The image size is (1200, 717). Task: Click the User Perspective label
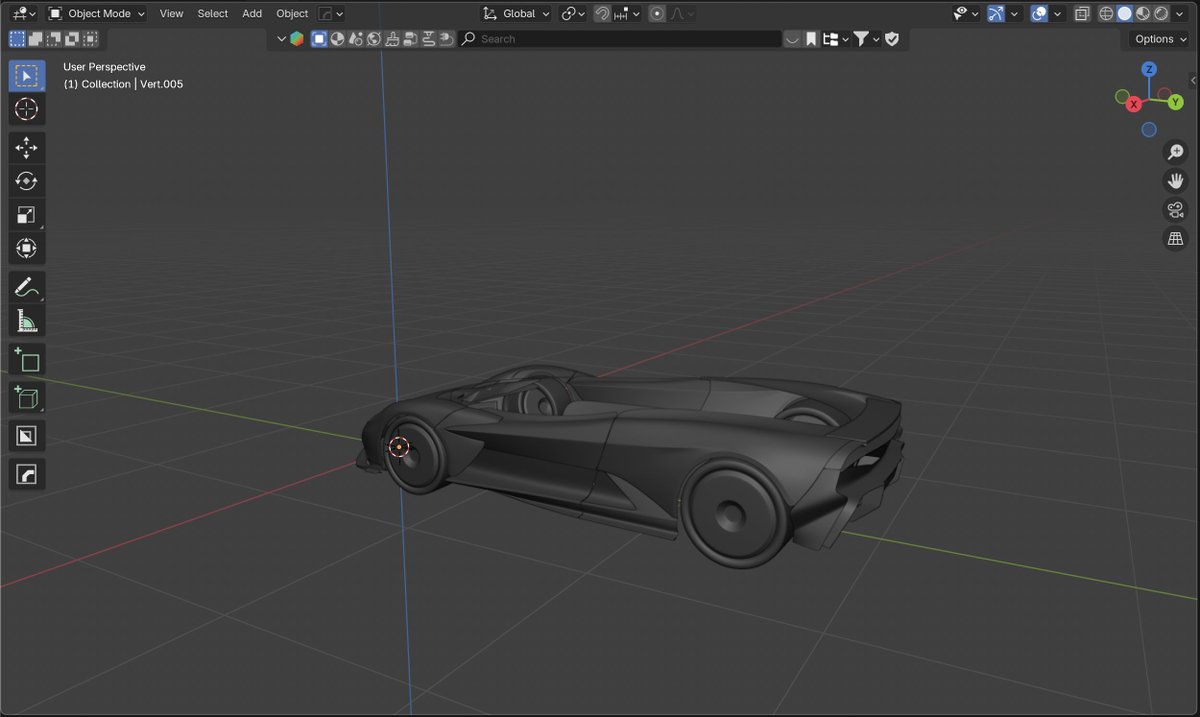pyautogui.click(x=104, y=67)
